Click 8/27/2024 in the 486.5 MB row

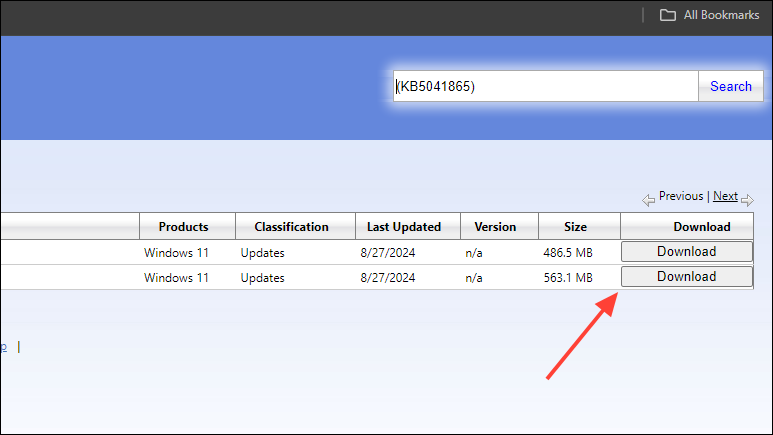tap(387, 253)
